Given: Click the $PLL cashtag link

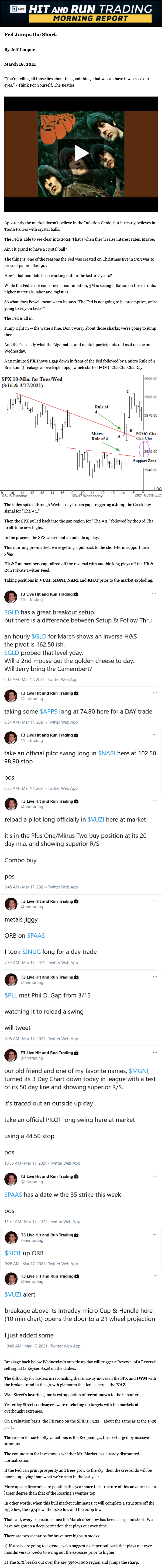Looking at the screenshot, I should 11,995.
